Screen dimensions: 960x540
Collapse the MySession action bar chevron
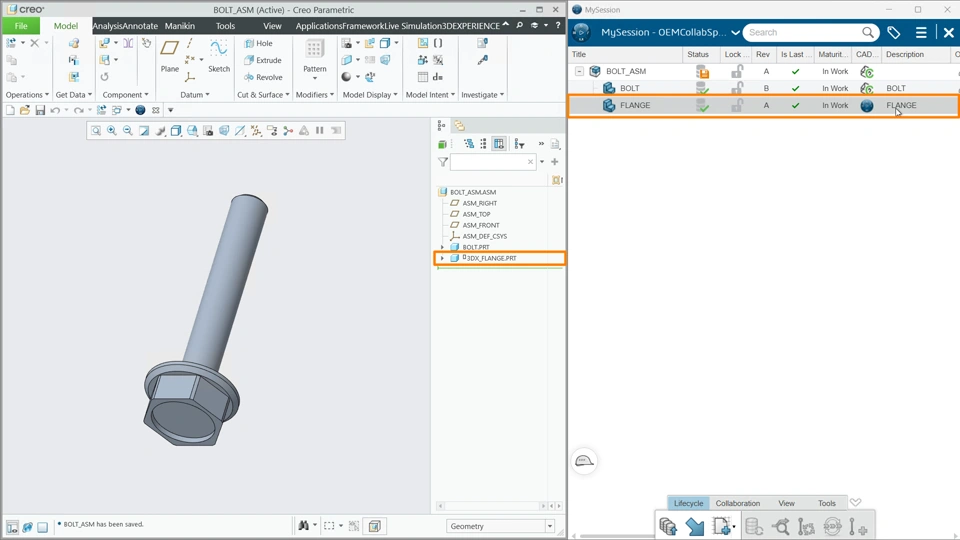[855, 503]
